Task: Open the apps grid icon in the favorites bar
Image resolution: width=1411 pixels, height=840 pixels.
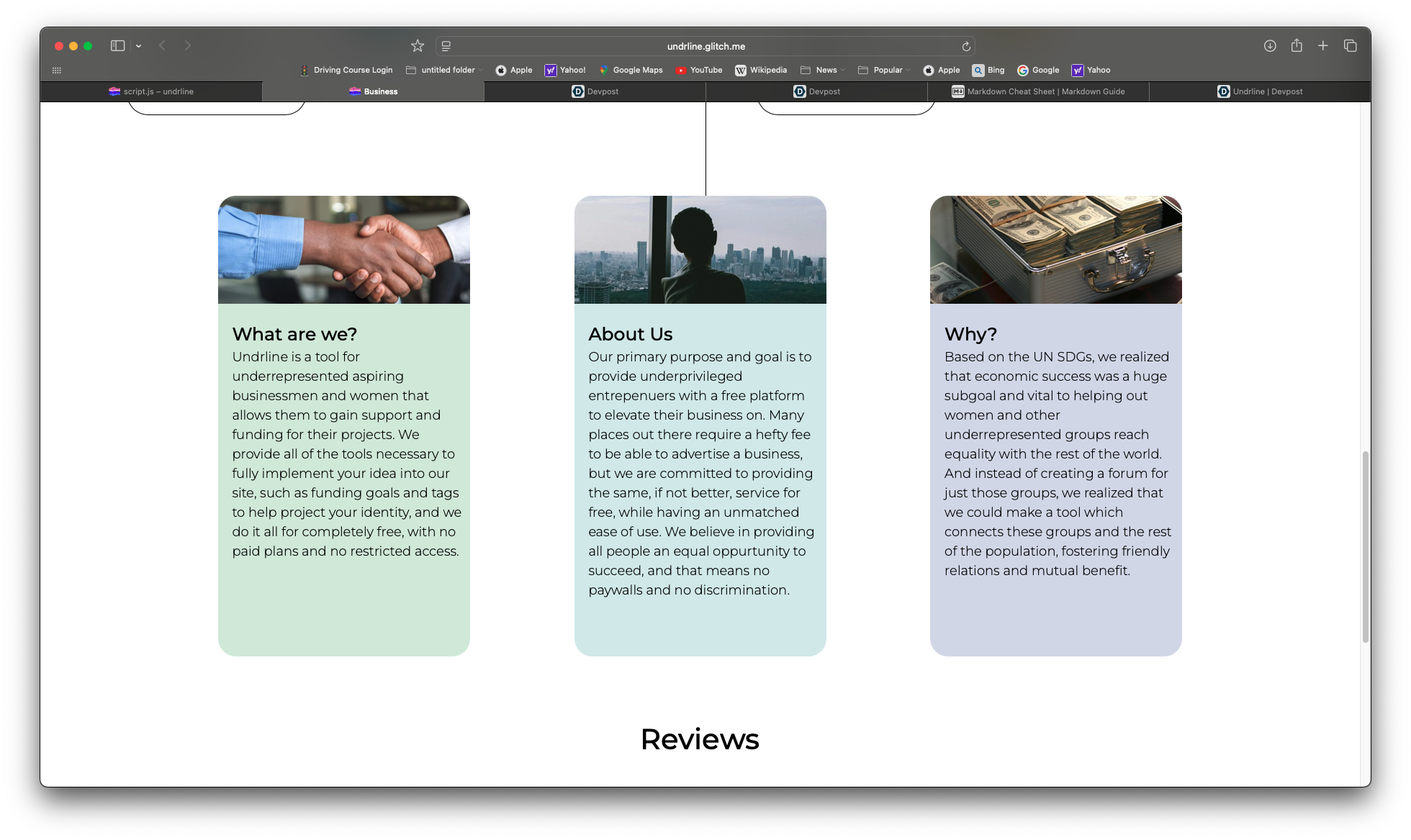Action: (x=57, y=71)
